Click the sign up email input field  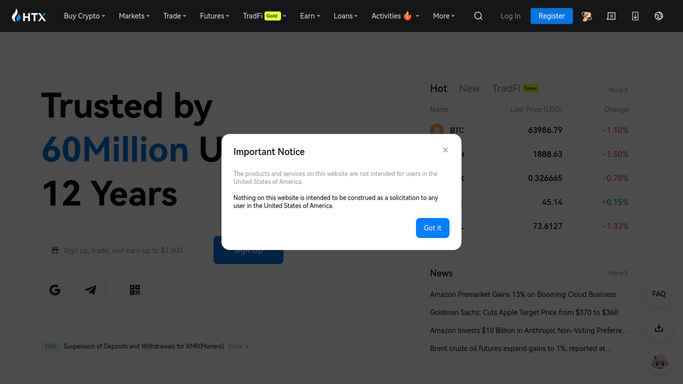[x=122, y=250]
